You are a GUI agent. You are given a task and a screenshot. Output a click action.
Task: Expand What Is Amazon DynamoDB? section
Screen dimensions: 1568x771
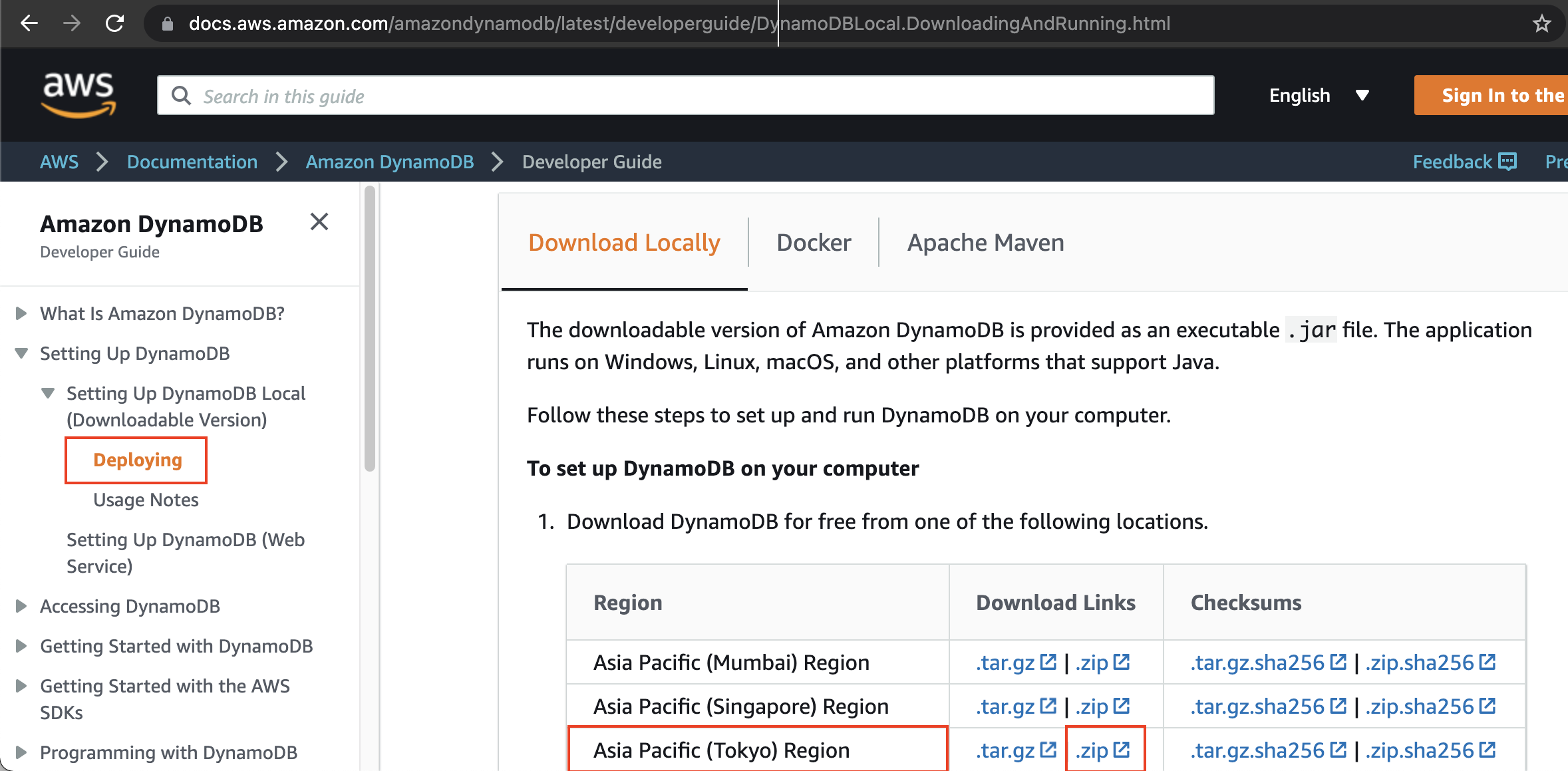(21, 313)
